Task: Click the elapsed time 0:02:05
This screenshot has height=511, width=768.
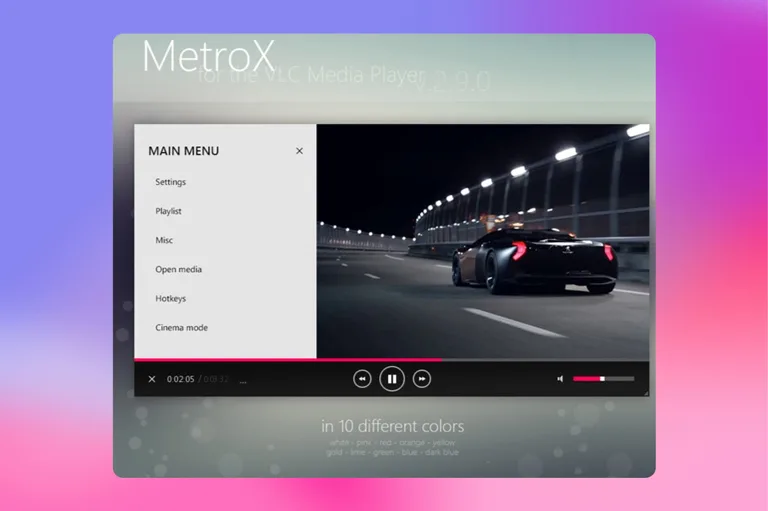Action: point(180,379)
